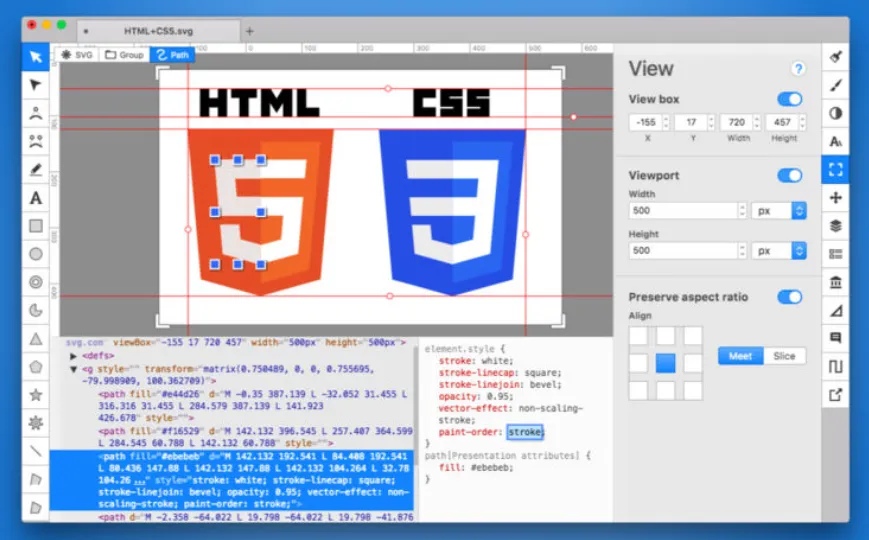Select the Transform tool arrow in left toolbar
Screen dimensions: 869x540
[35, 57]
